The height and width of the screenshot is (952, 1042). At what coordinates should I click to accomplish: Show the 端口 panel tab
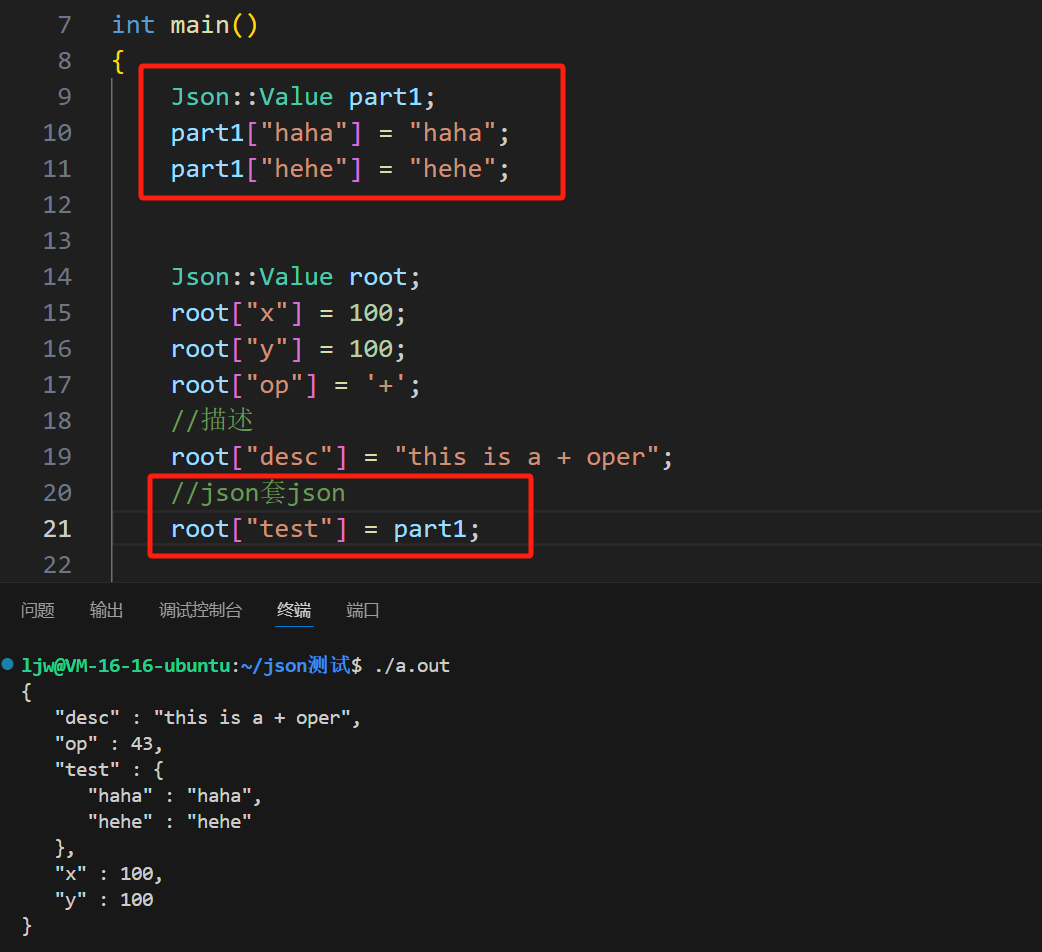point(363,610)
